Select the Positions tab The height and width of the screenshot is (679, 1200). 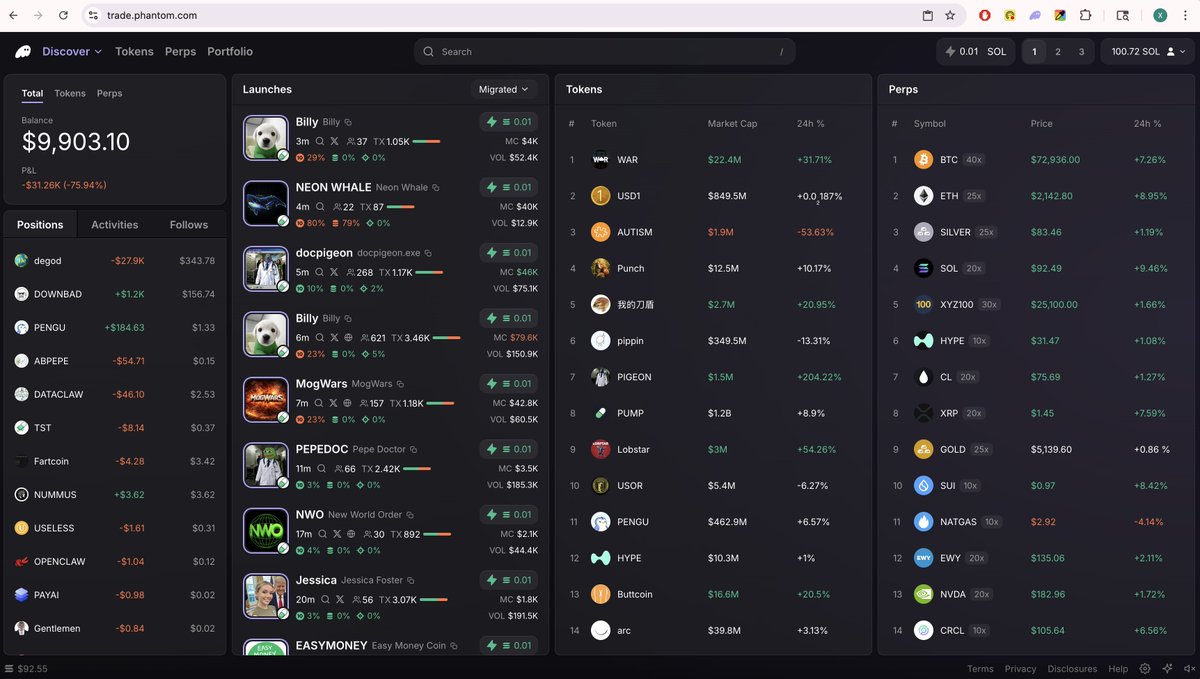pos(40,225)
